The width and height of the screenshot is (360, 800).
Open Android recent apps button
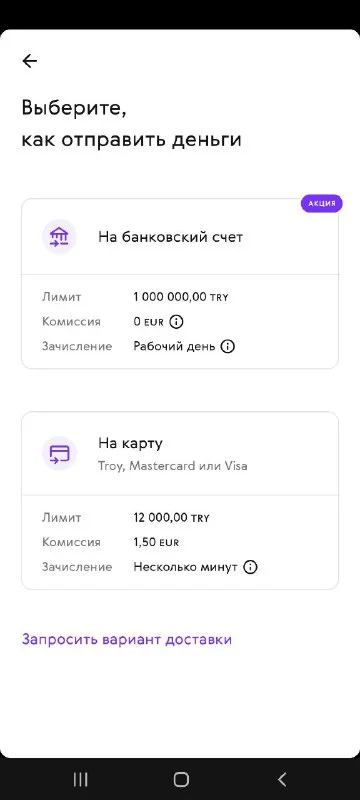click(x=81, y=779)
